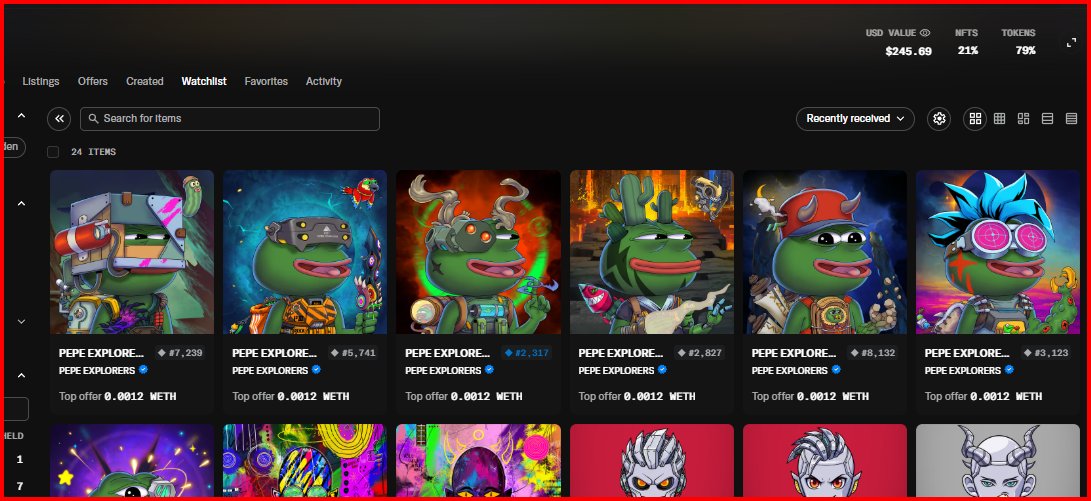Click PEPE EXPLORE... title on #8,132 card
The height and width of the screenshot is (501, 1091).
point(794,353)
